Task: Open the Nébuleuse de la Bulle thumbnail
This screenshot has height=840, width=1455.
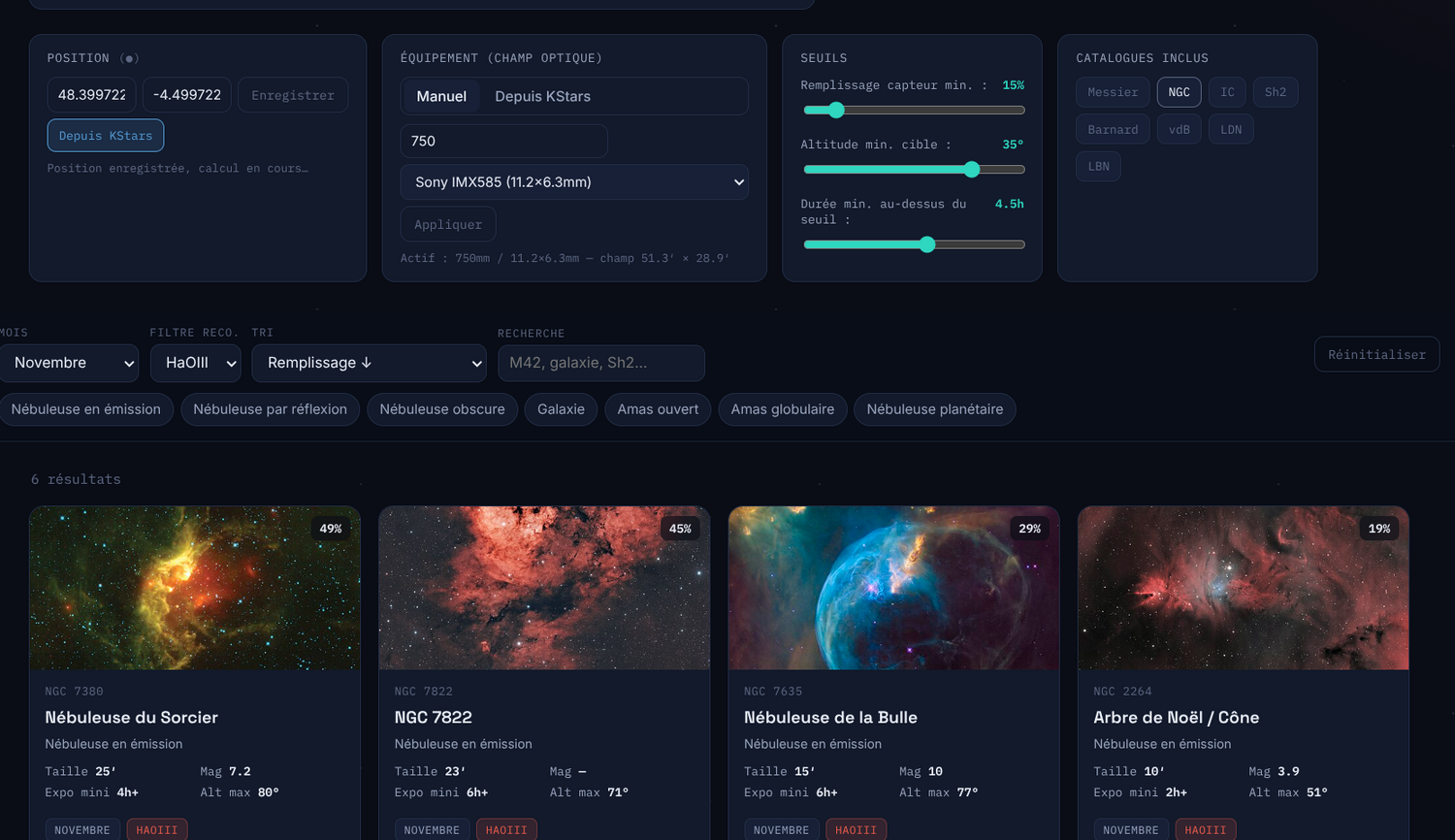Action: coord(893,588)
